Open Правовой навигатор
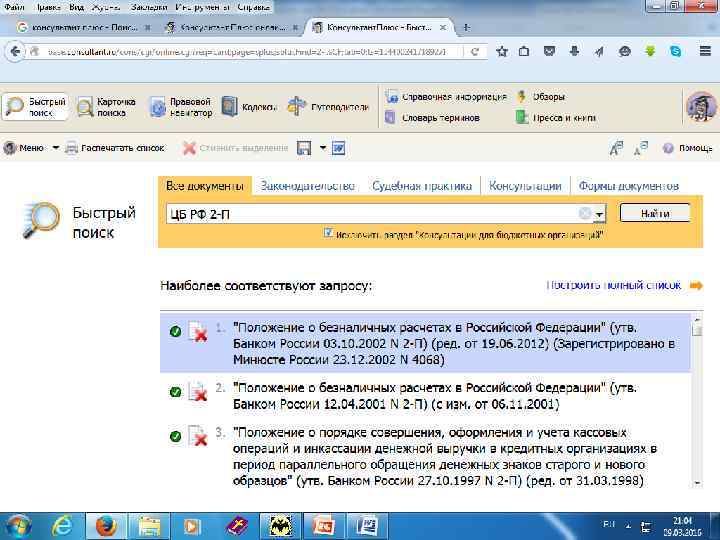The width and height of the screenshot is (720, 540). pyautogui.click(x=181, y=107)
